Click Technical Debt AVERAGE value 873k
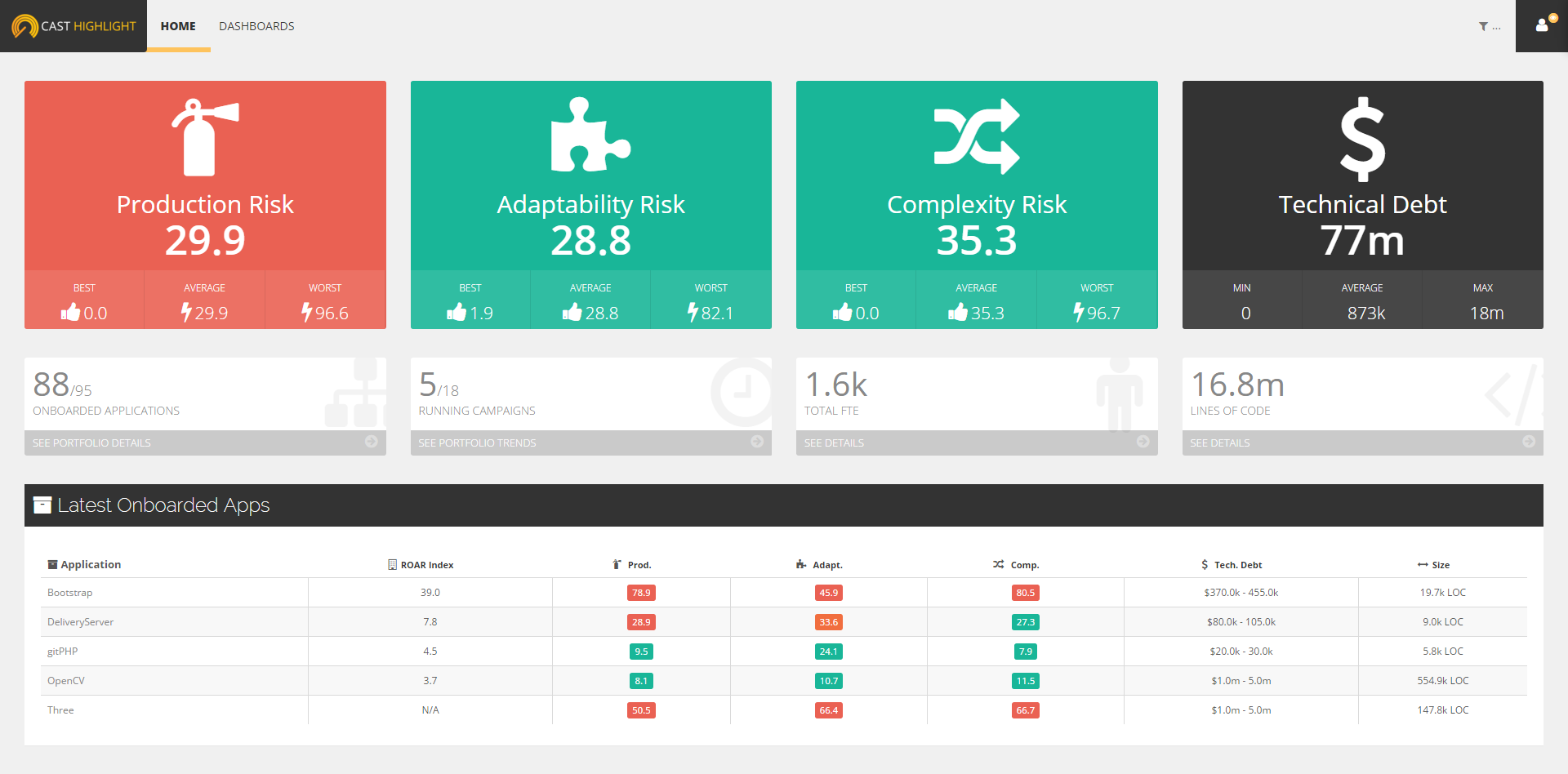This screenshot has width=1568, height=774. 1366,313
